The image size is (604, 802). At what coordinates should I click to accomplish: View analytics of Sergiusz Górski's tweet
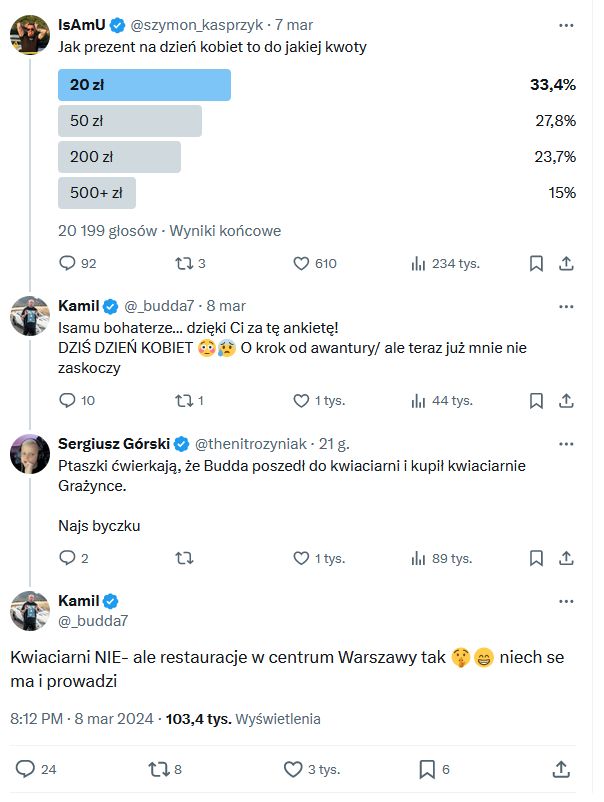point(419,559)
